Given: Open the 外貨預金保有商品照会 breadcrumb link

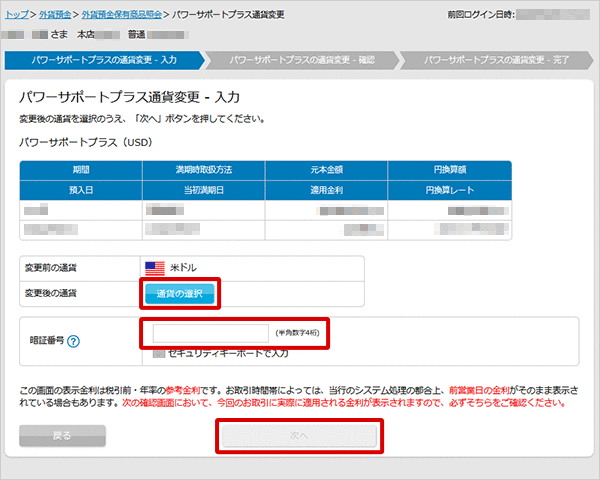Looking at the screenshot, I should point(121,16).
